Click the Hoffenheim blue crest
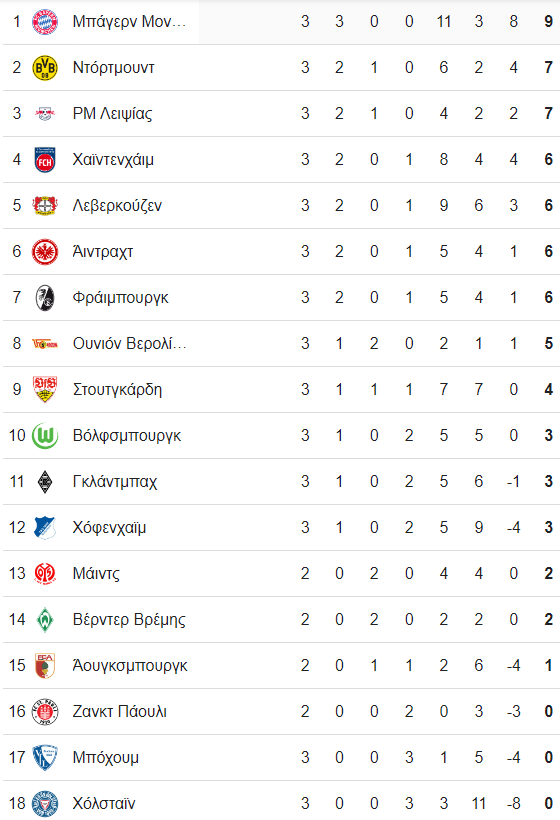Viewport: 560px width, 820px height. tap(45, 528)
